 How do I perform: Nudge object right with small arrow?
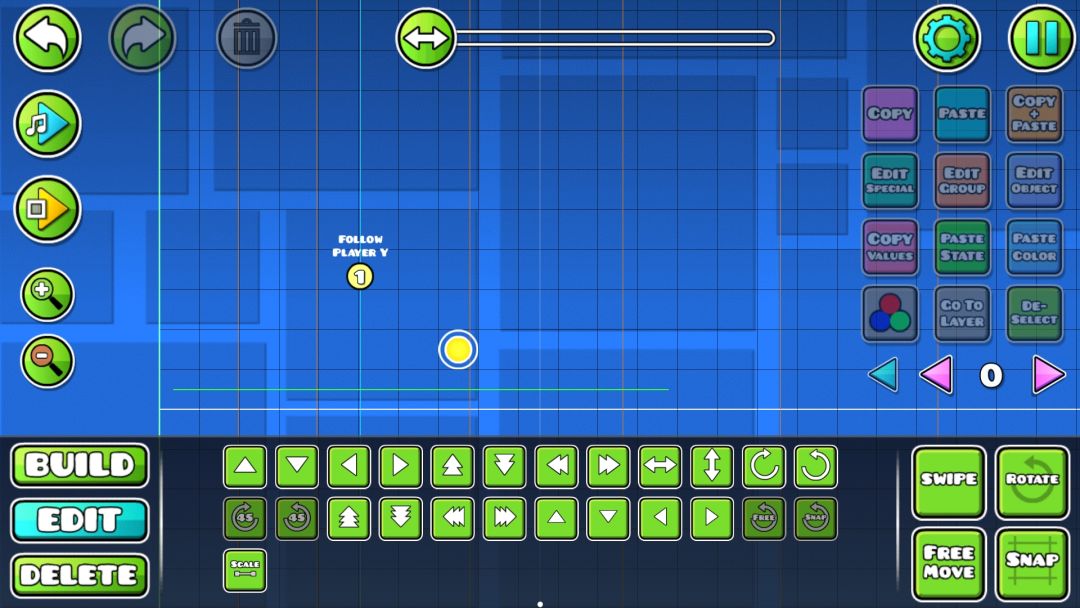pos(712,518)
